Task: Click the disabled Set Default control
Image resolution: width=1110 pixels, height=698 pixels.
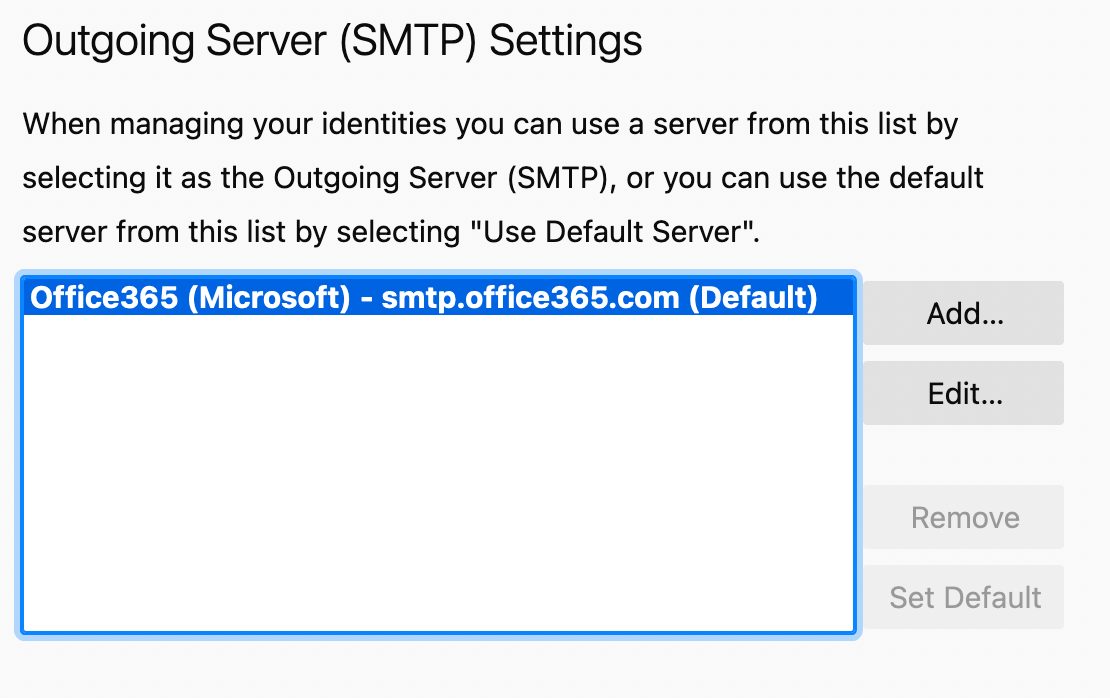Action: (963, 597)
